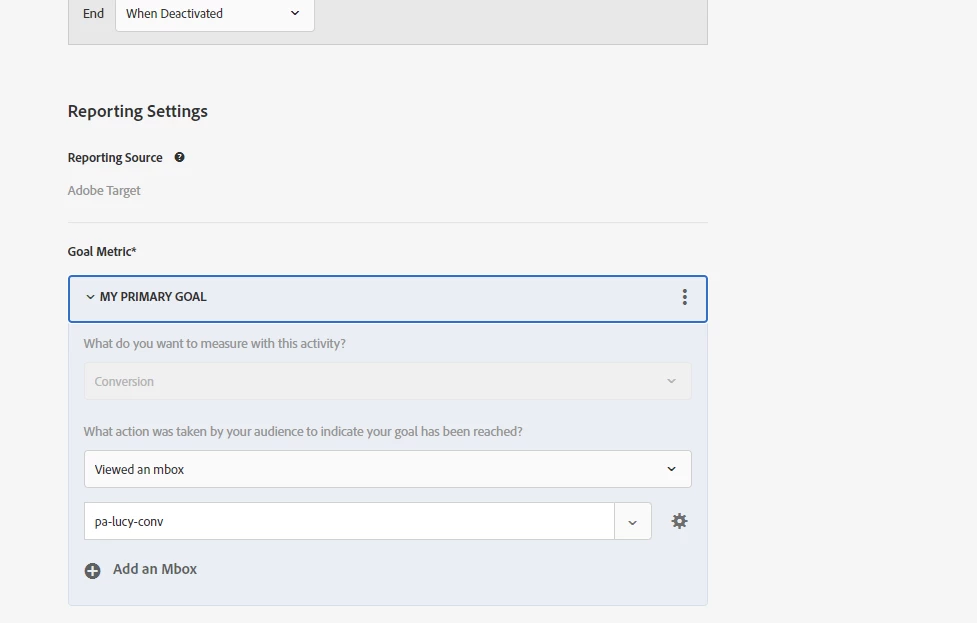Click the 'When Deactivated' text in End selector
This screenshot has width=977, height=623.
[x=174, y=14]
